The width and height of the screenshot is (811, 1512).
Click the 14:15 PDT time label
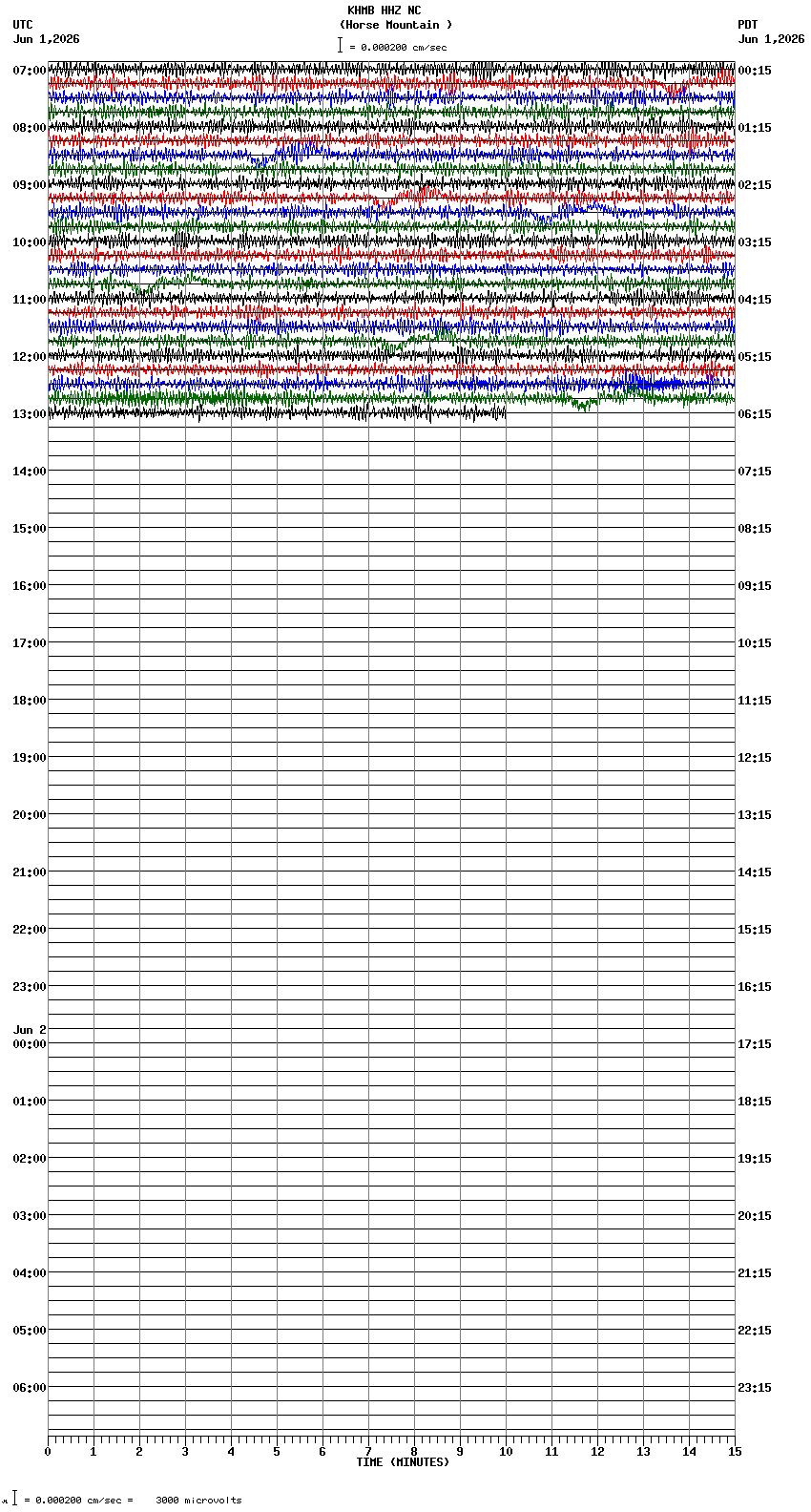[755, 872]
